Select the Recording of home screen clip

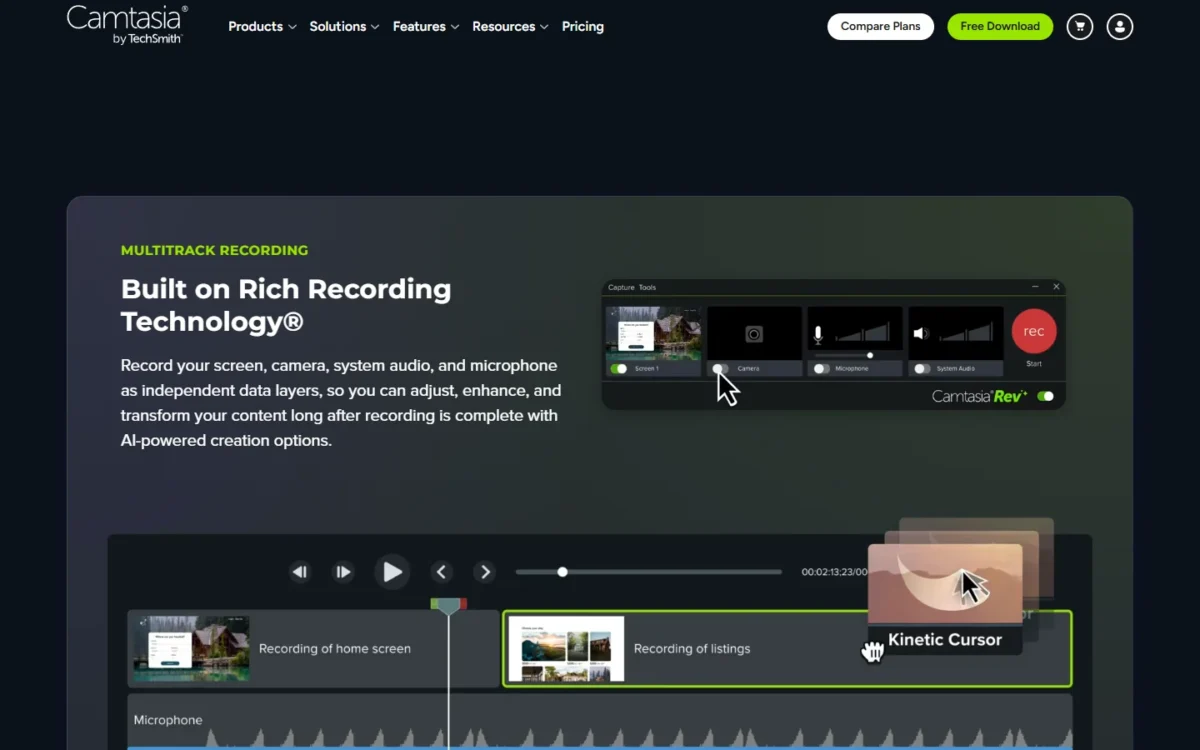(313, 649)
